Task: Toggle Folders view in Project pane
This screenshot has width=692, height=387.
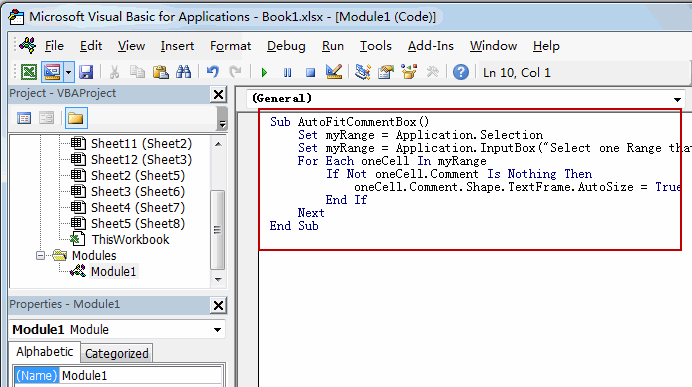Action: 75,118
